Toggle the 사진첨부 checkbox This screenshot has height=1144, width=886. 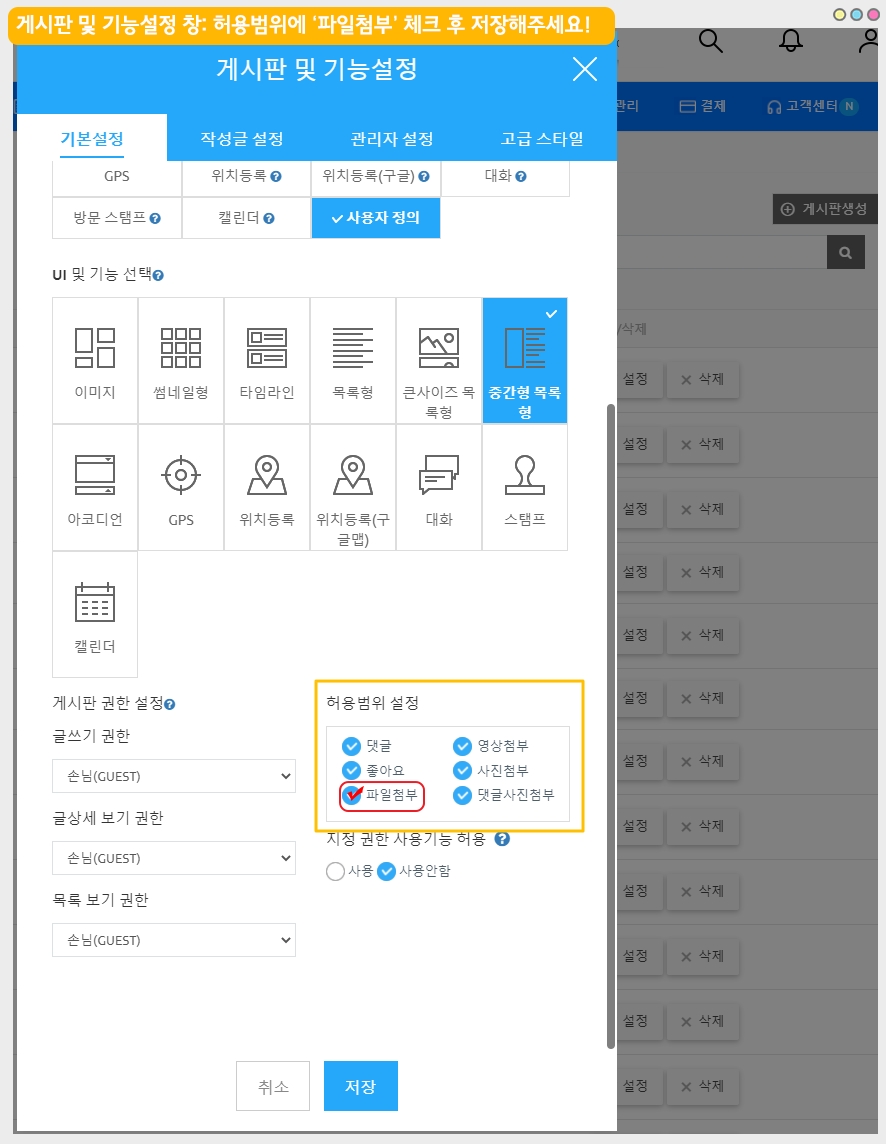coord(462,770)
